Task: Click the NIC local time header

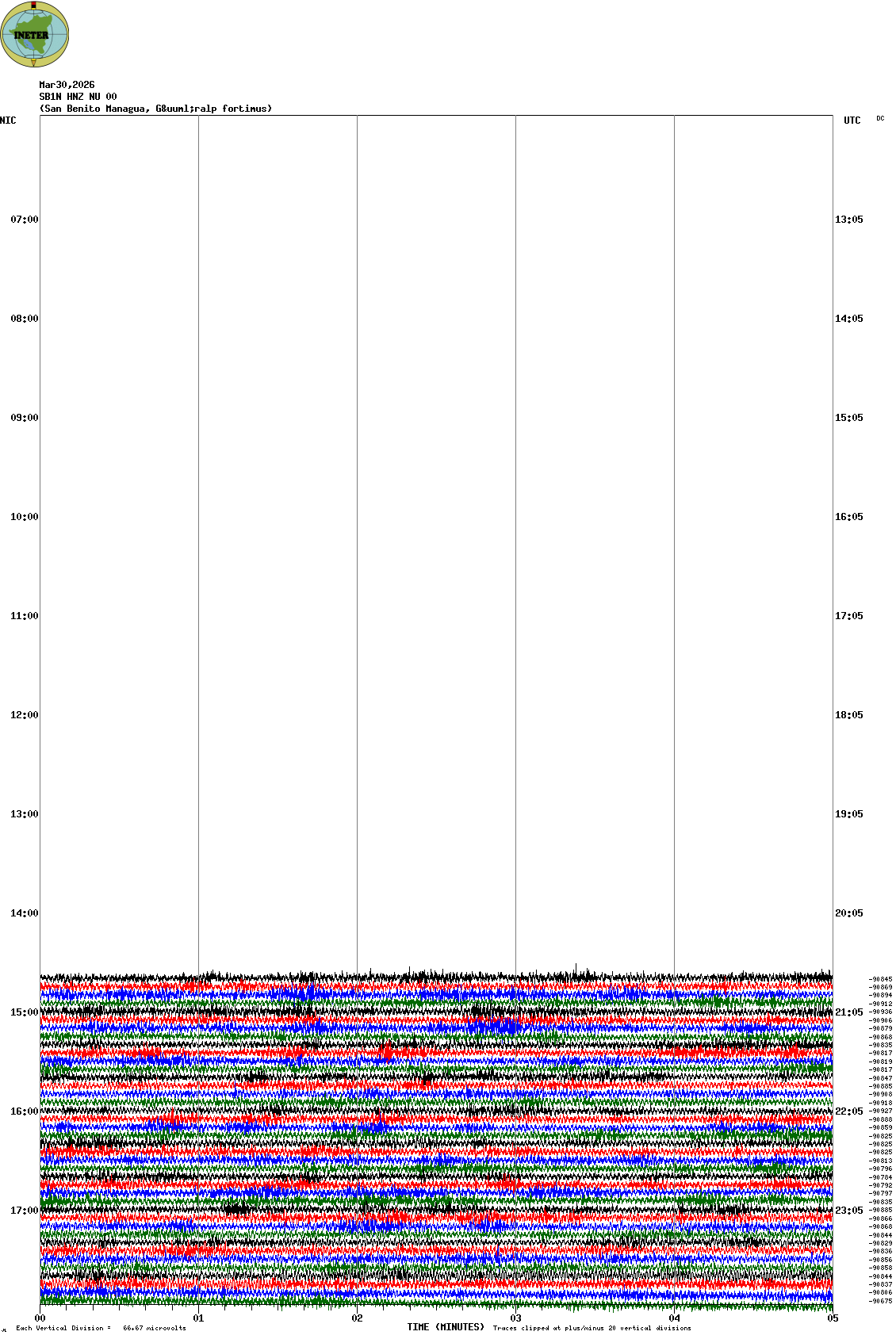Action: pyautogui.click(x=8, y=121)
